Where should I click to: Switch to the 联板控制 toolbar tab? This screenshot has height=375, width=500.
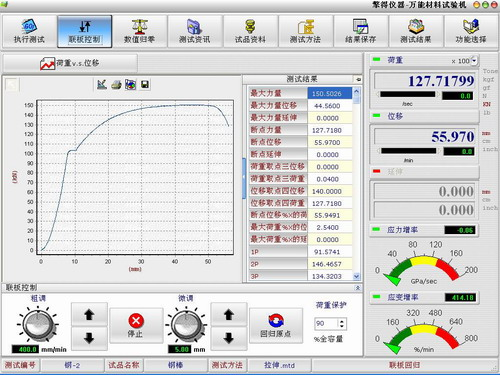[x=84, y=31]
